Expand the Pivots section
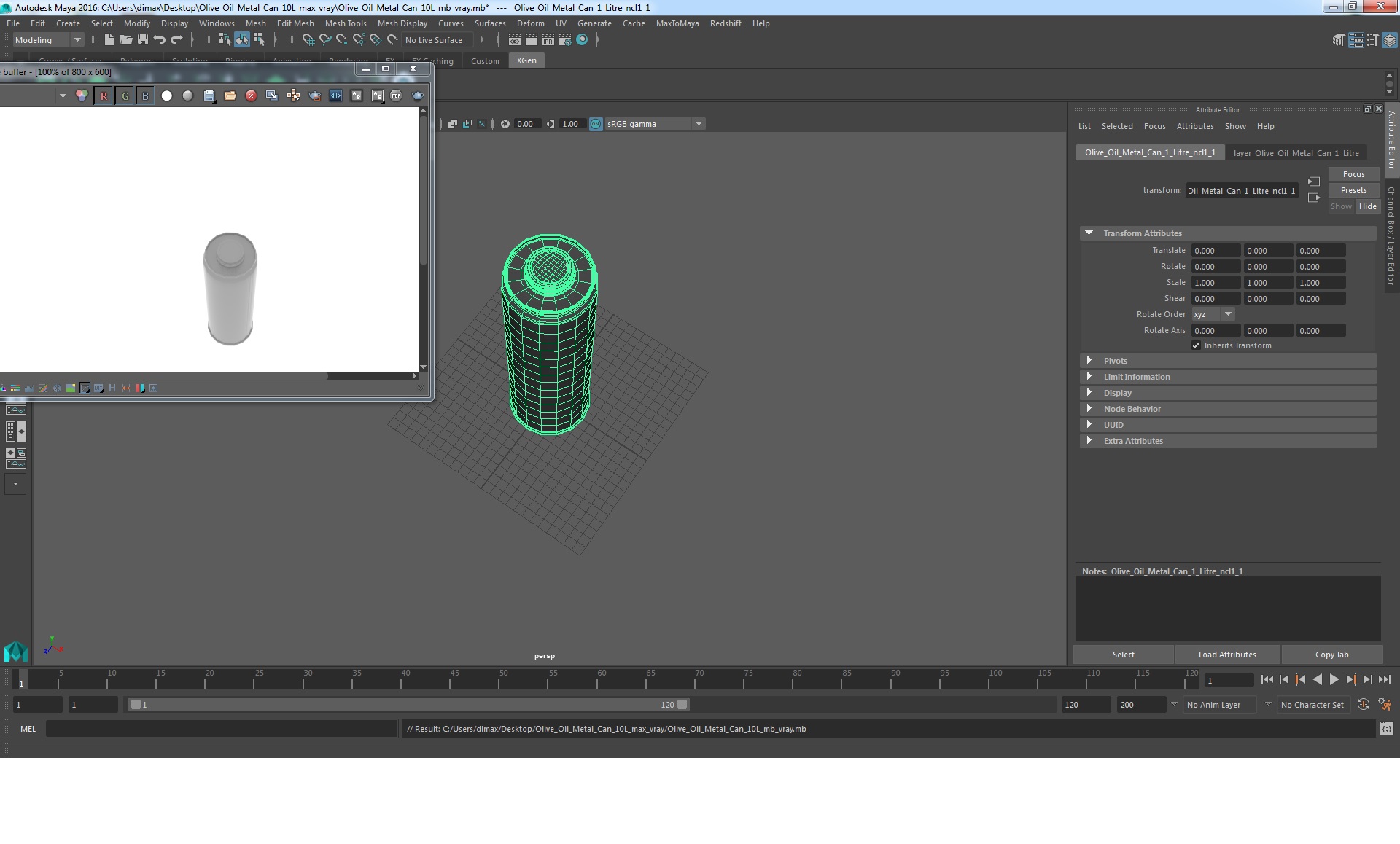This screenshot has height=844, width=1400. (1089, 361)
